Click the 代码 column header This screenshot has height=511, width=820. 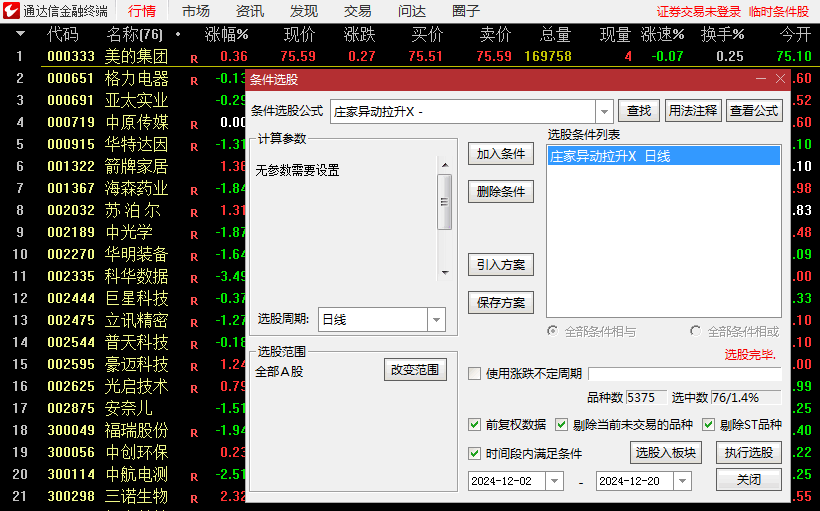pyautogui.click(x=63, y=35)
